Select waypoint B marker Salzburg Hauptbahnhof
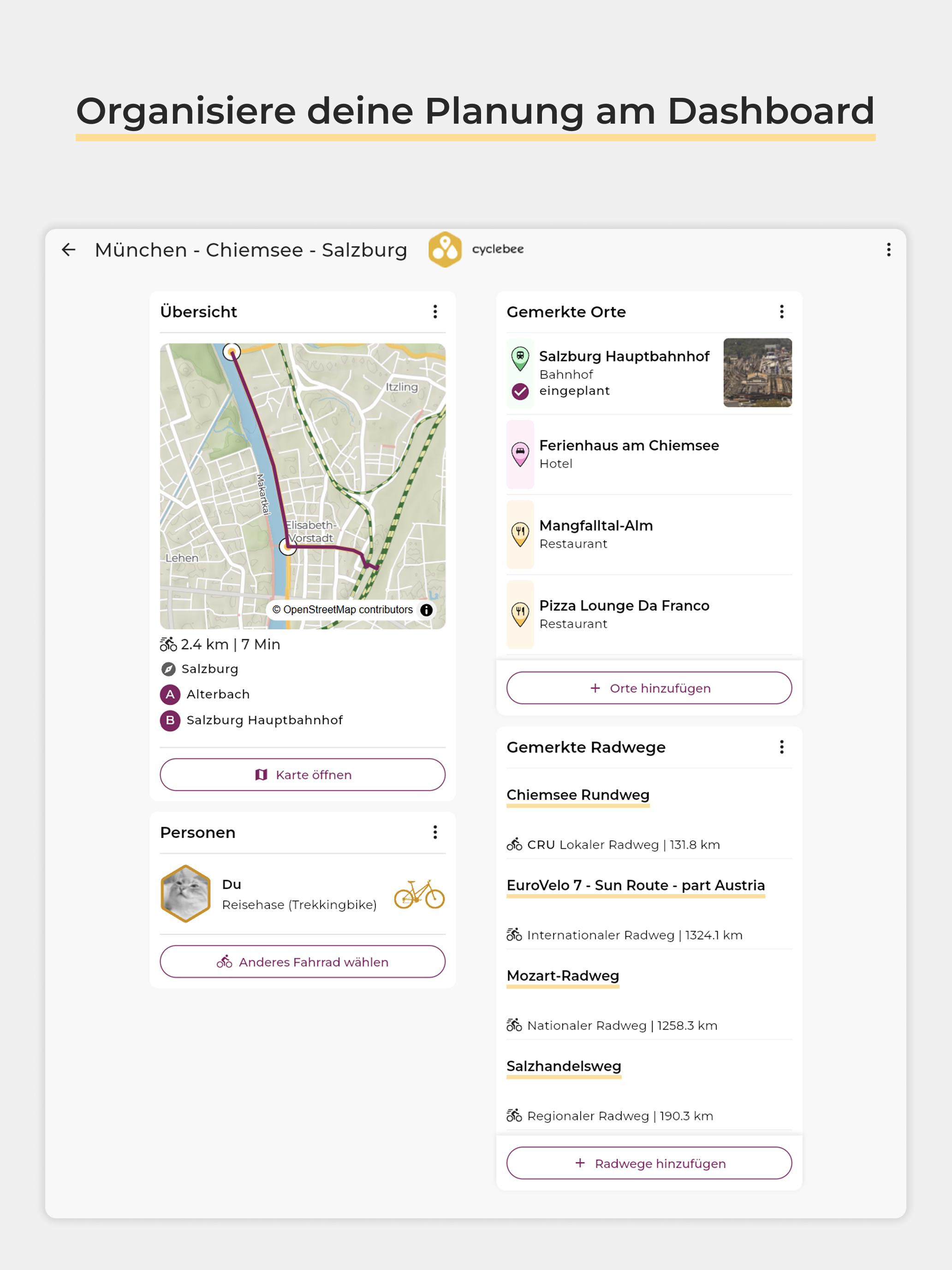Image resolution: width=952 pixels, height=1270 pixels. [170, 720]
